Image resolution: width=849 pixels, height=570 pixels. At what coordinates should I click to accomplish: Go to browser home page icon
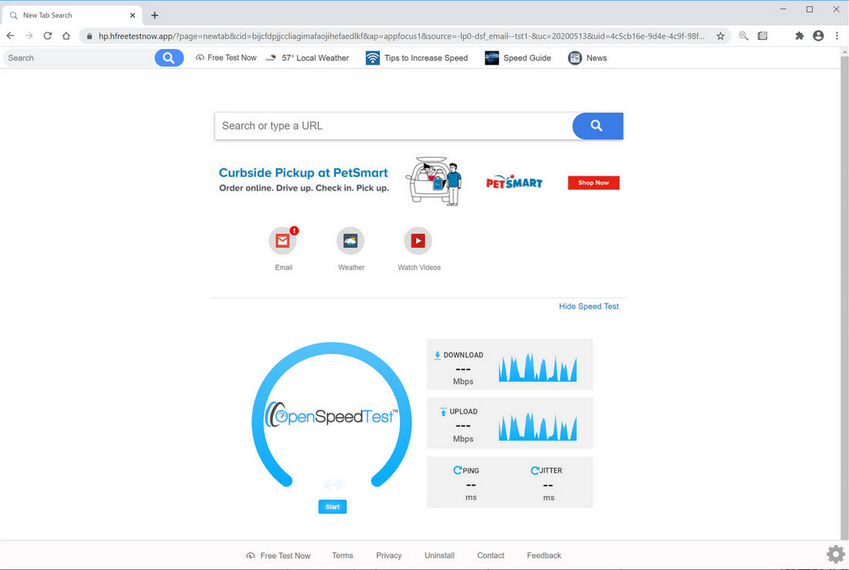[66, 36]
